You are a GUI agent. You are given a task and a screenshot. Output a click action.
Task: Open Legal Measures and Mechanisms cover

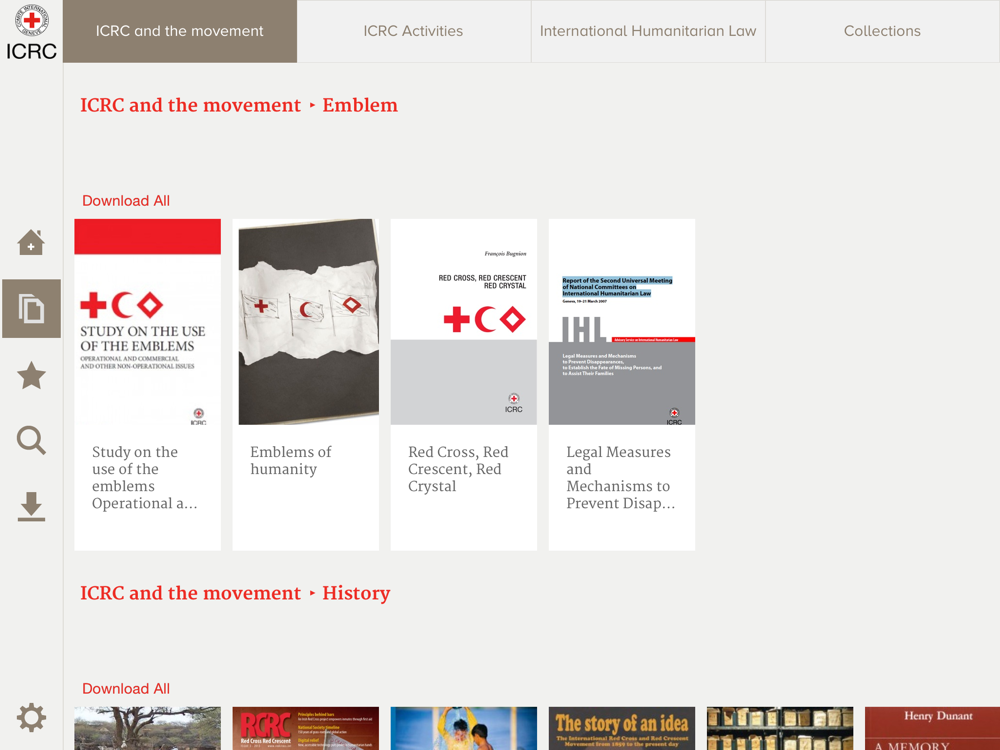pos(622,321)
